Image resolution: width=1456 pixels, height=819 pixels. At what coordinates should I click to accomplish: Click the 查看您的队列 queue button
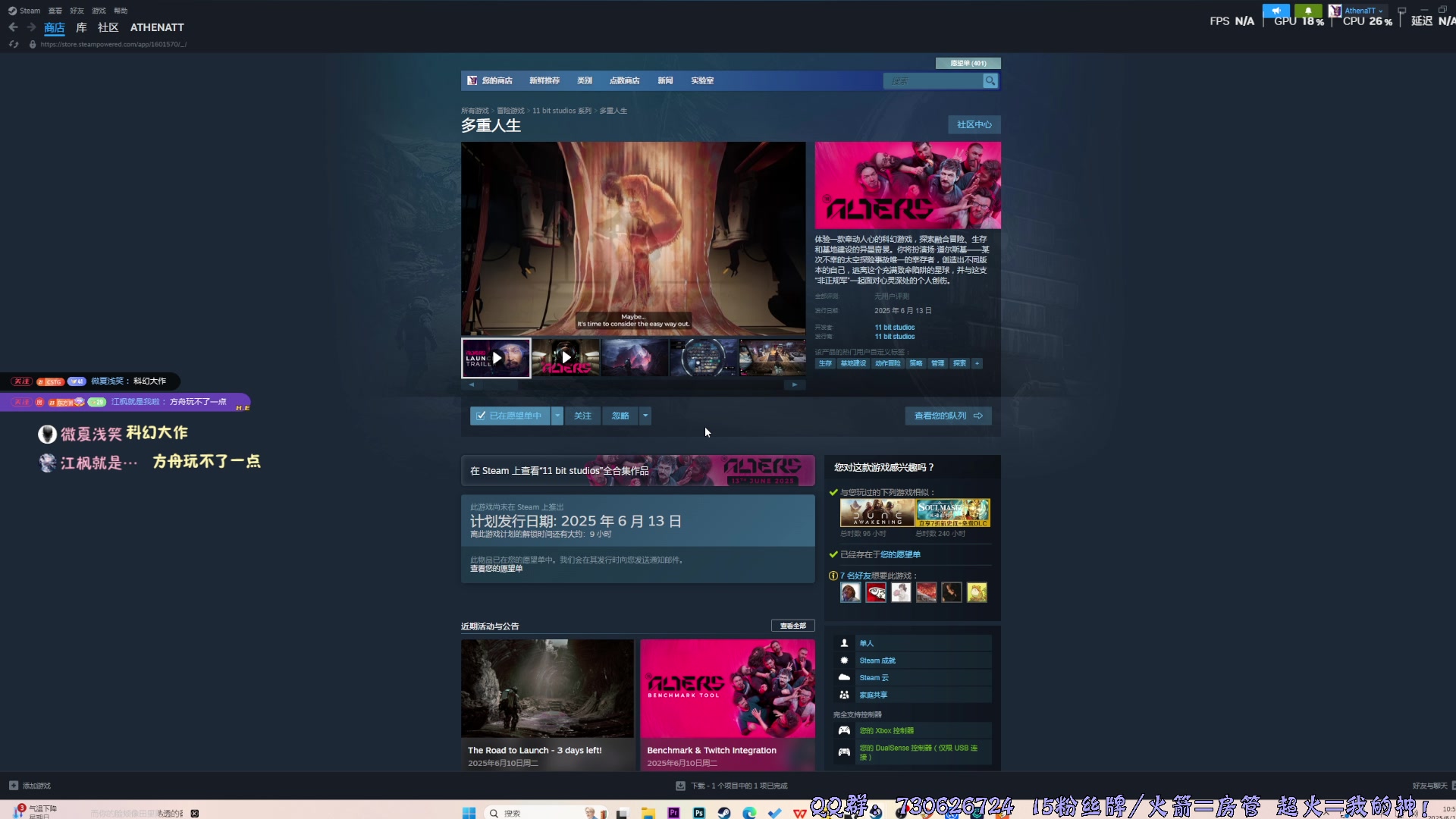pyautogui.click(x=949, y=416)
